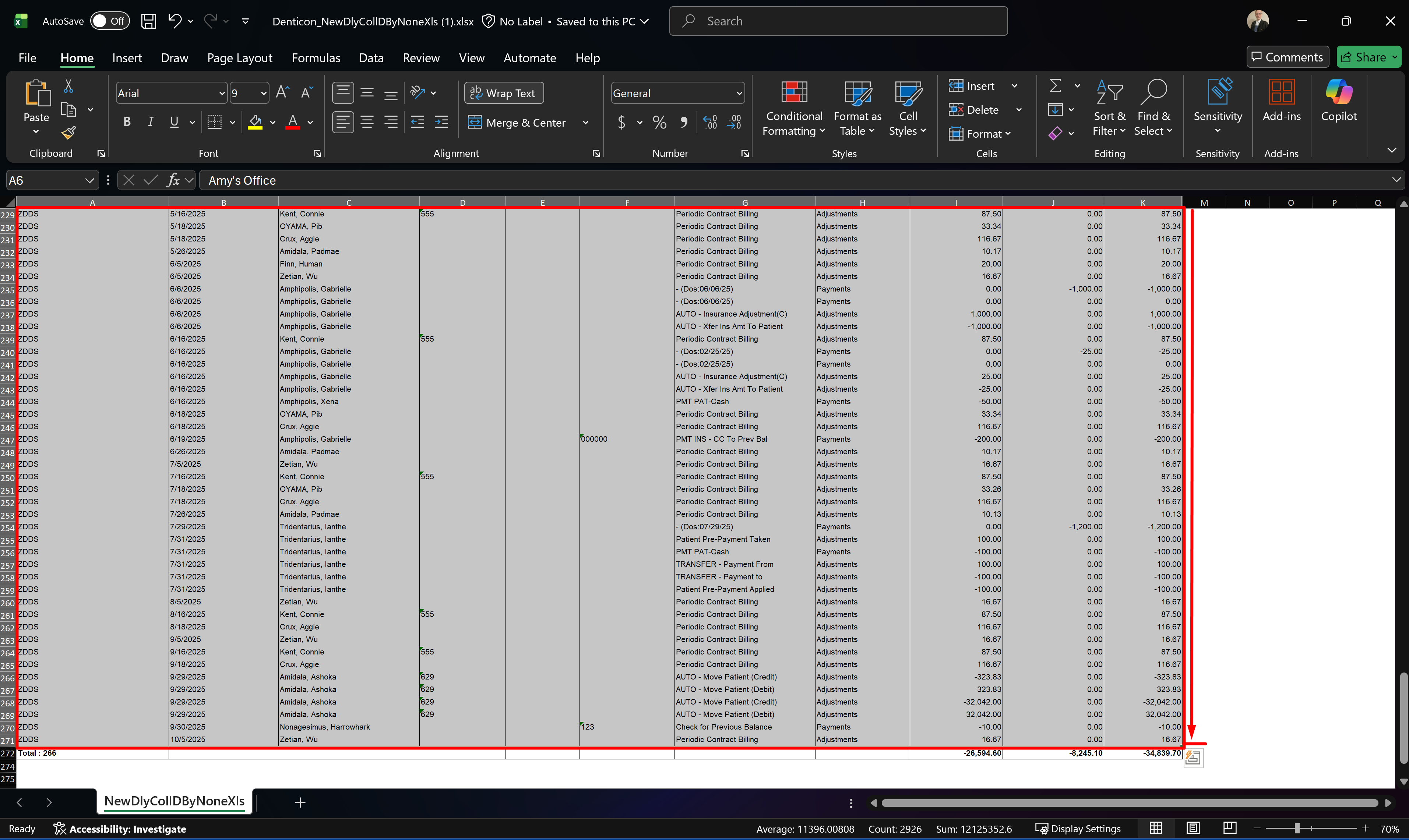Apply Comma Style format
Image resolution: width=1409 pixels, height=840 pixels.
point(684,122)
